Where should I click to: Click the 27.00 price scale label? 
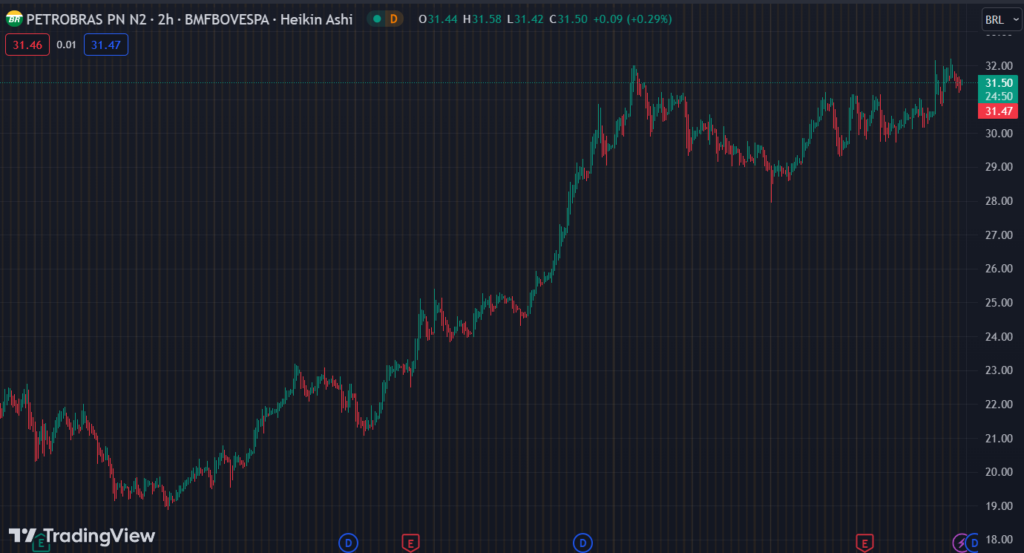(999, 235)
